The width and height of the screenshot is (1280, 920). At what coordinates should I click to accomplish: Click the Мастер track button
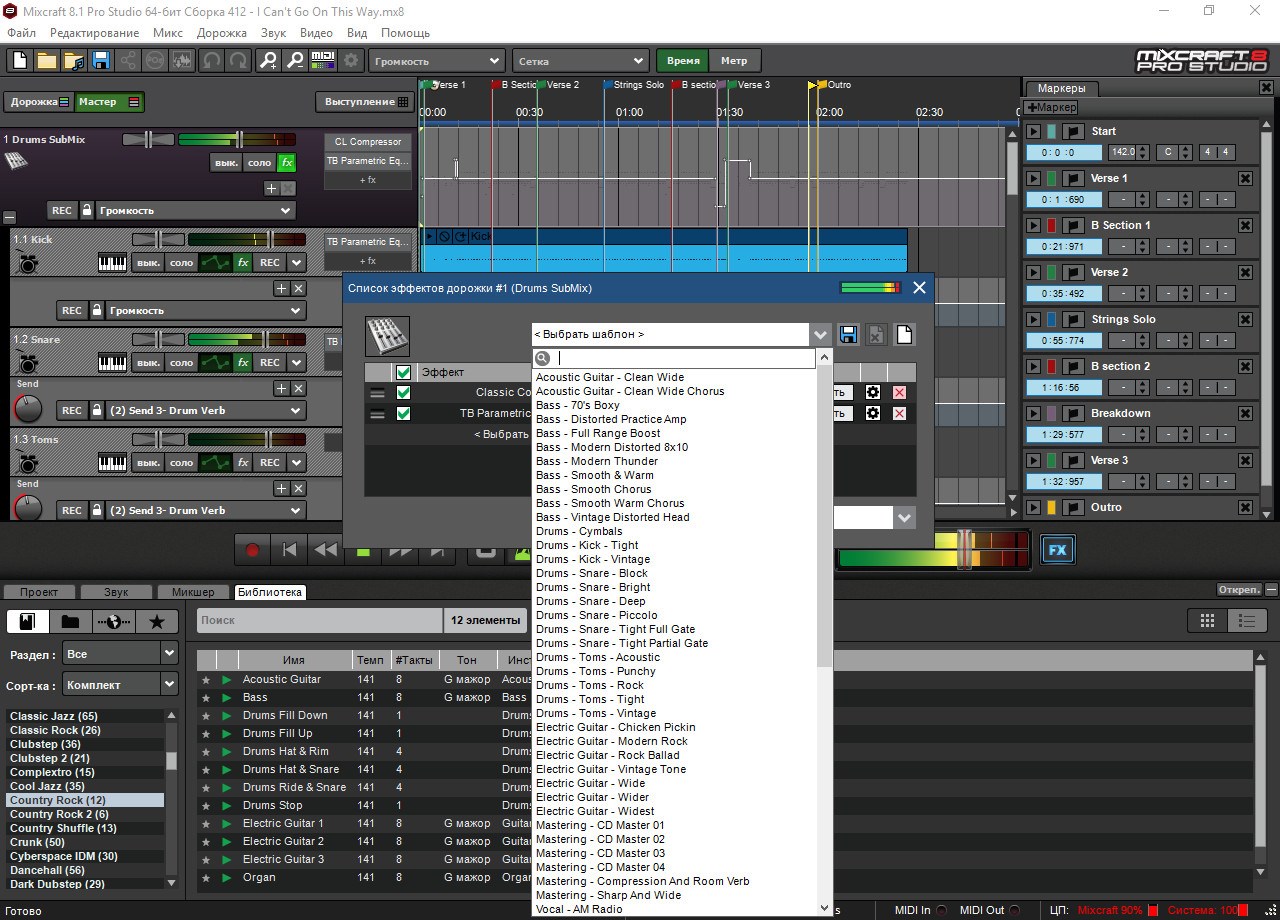coord(109,101)
